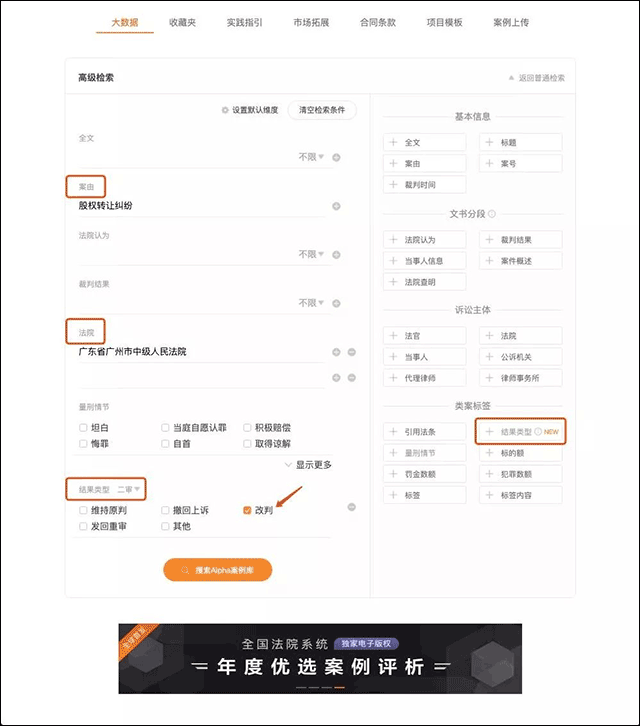This screenshot has width=640, height=726.
Task: Switch to the 收藏夹 tab
Action: (x=183, y=22)
